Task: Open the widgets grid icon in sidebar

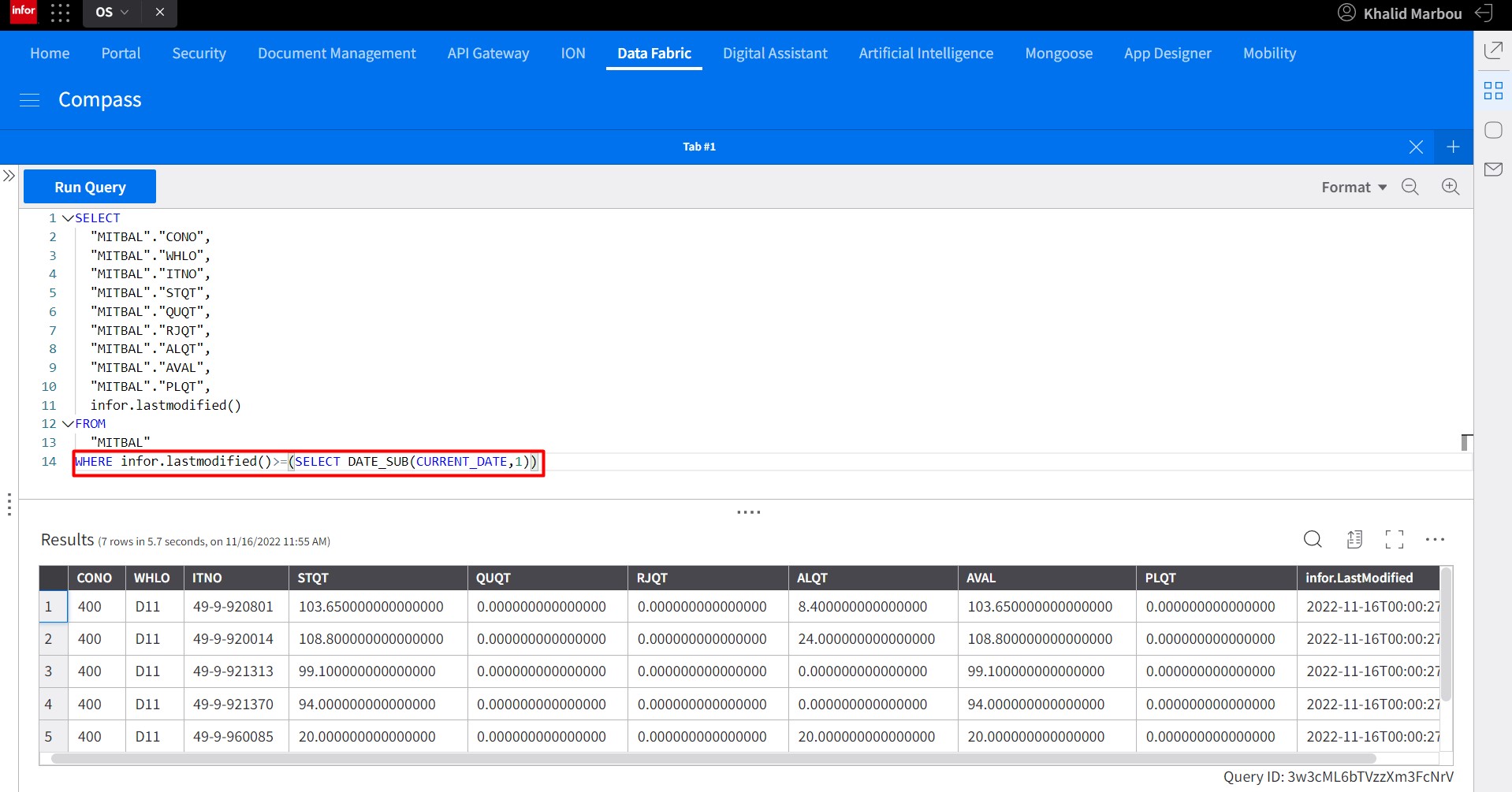Action: [x=1493, y=91]
